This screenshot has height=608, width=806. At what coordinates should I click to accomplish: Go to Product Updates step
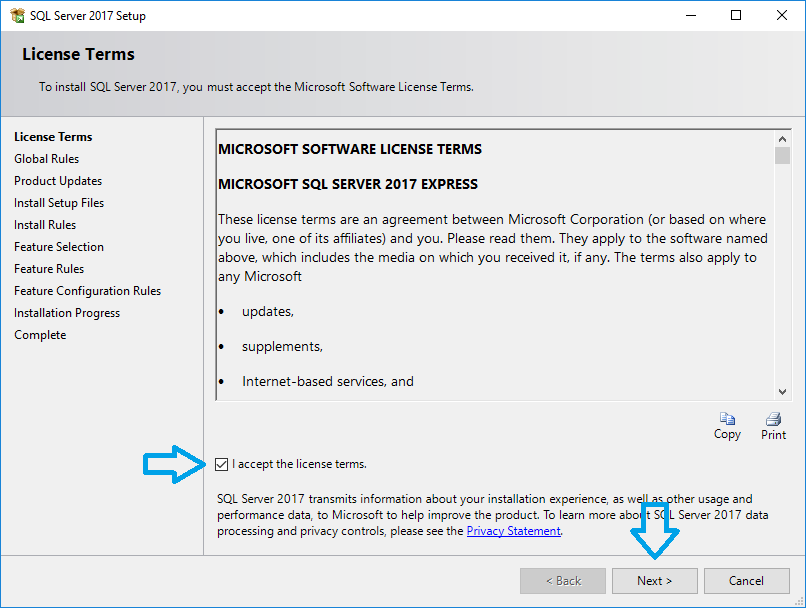point(58,181)
